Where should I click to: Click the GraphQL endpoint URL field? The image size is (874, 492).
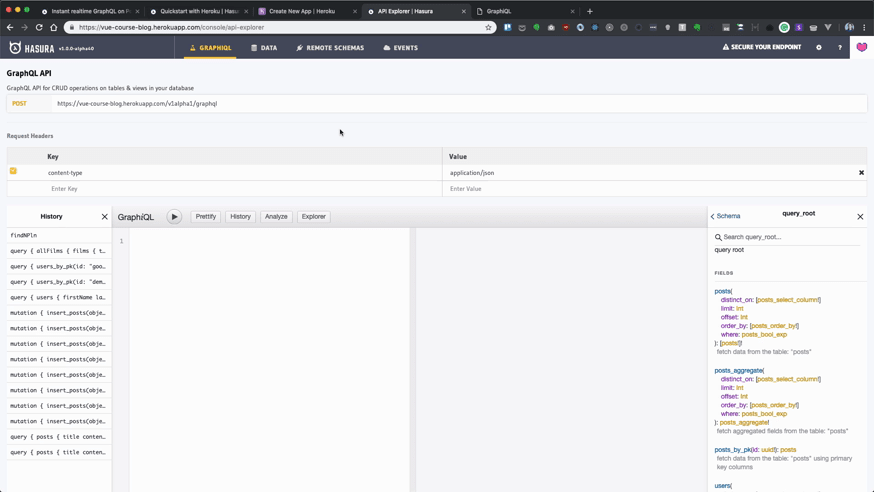459,104
